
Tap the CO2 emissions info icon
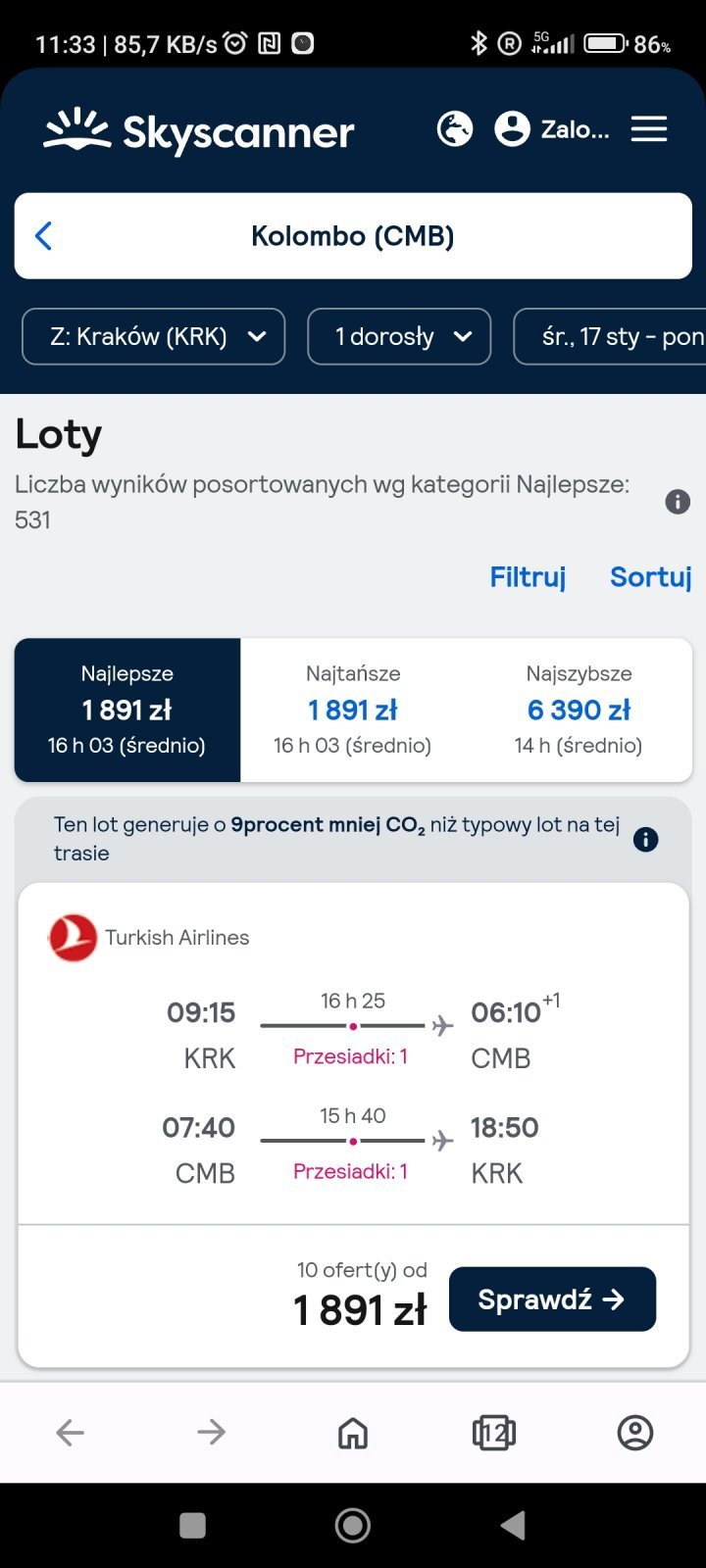(645, 839)
